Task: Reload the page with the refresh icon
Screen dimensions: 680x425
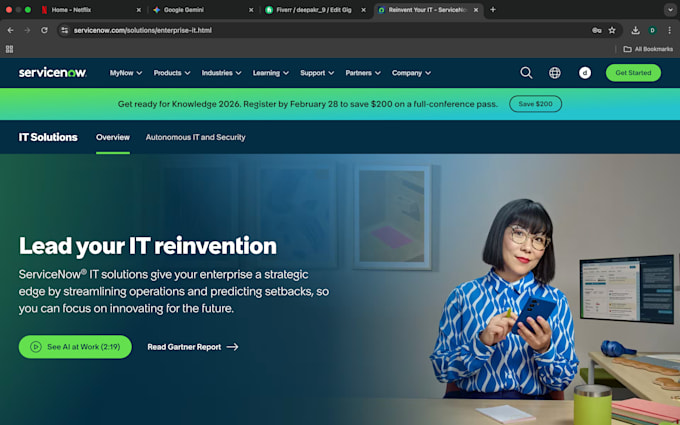Action: click(44, 30)
